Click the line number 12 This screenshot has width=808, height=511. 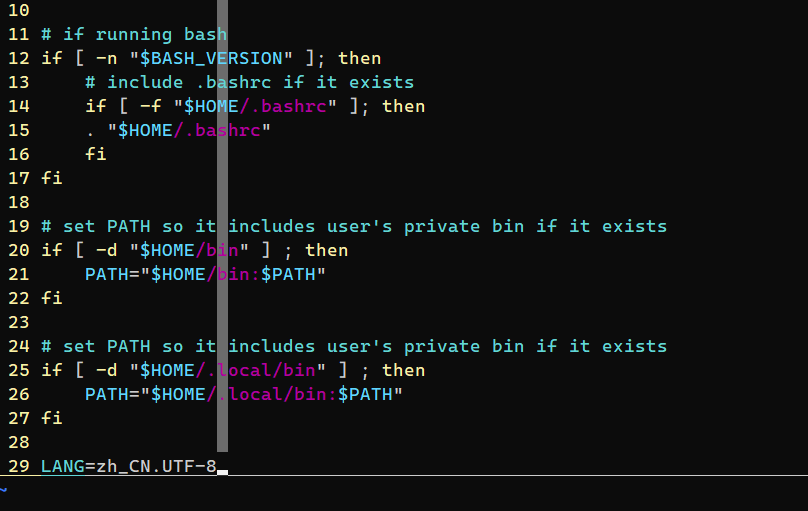point(19,58)
